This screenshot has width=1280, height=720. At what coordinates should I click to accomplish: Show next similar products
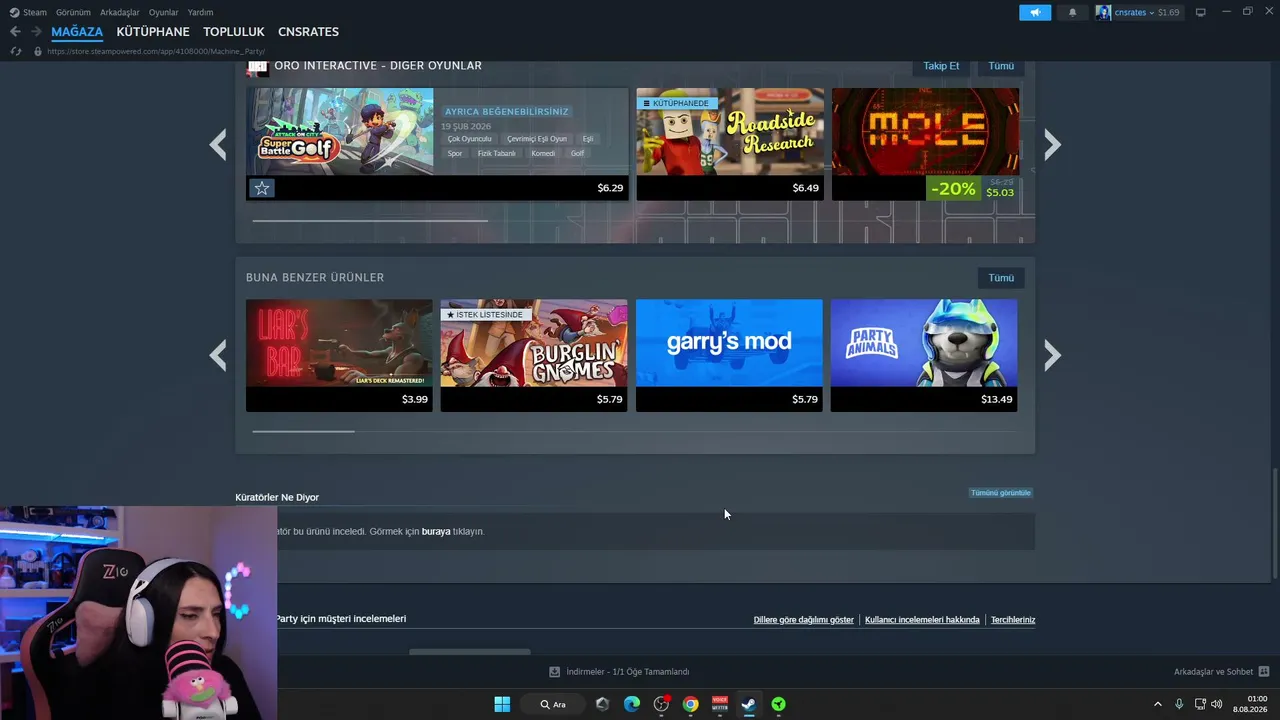(1052, 355)
